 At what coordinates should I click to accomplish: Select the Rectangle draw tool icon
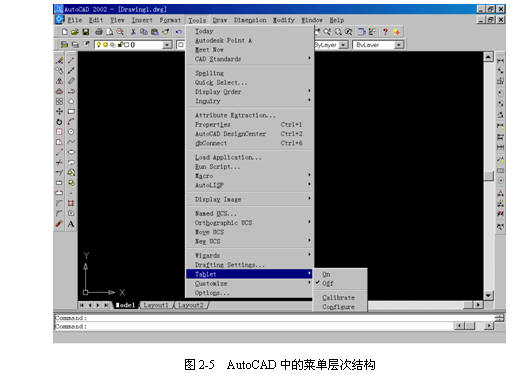[71, 112]
